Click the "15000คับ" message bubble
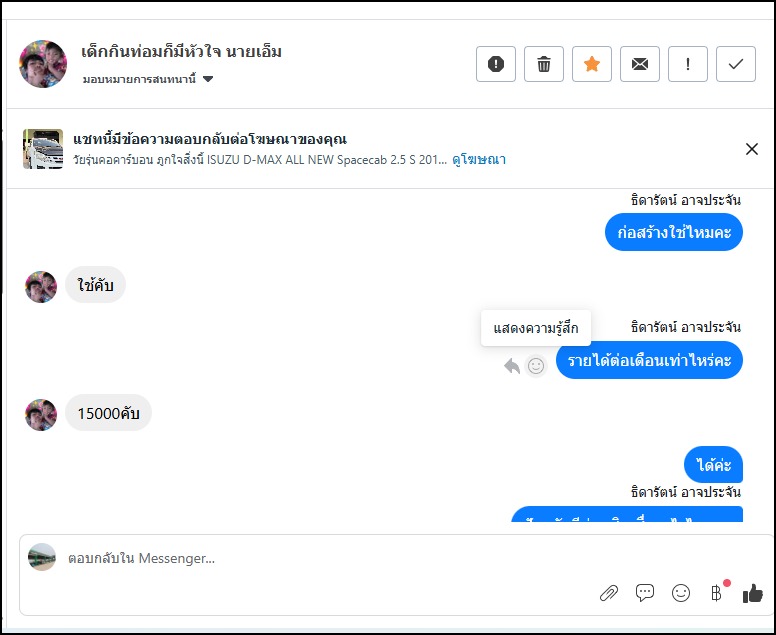 tap(108, 412)
